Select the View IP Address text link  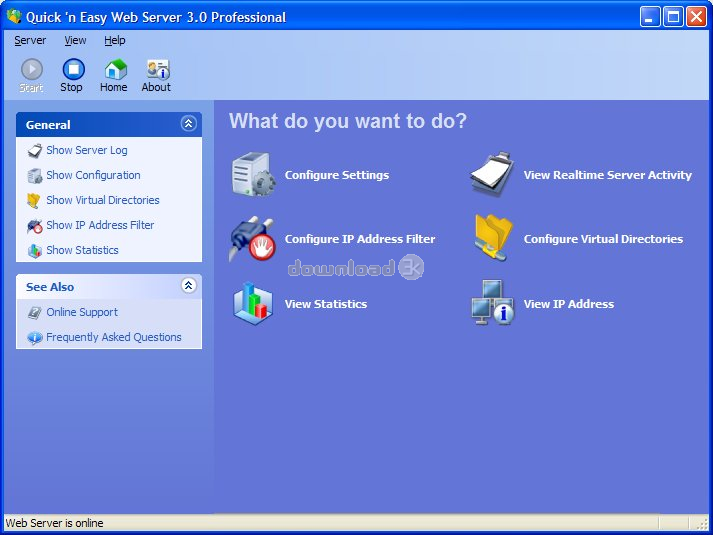coord(568,304)
